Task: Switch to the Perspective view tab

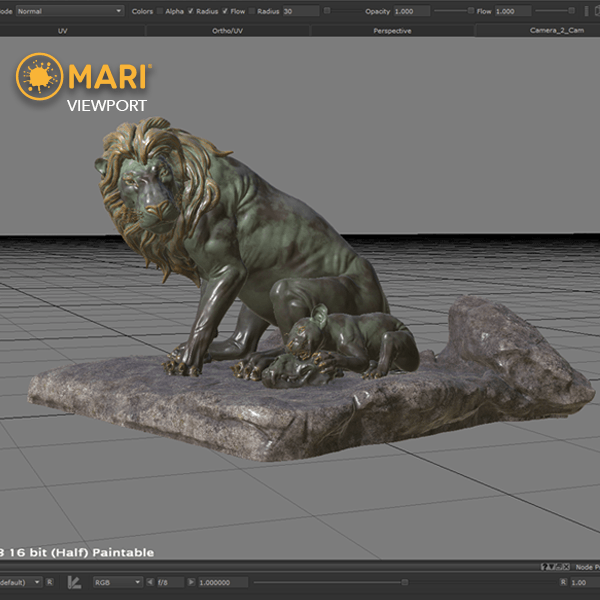Action: (392, 31)
